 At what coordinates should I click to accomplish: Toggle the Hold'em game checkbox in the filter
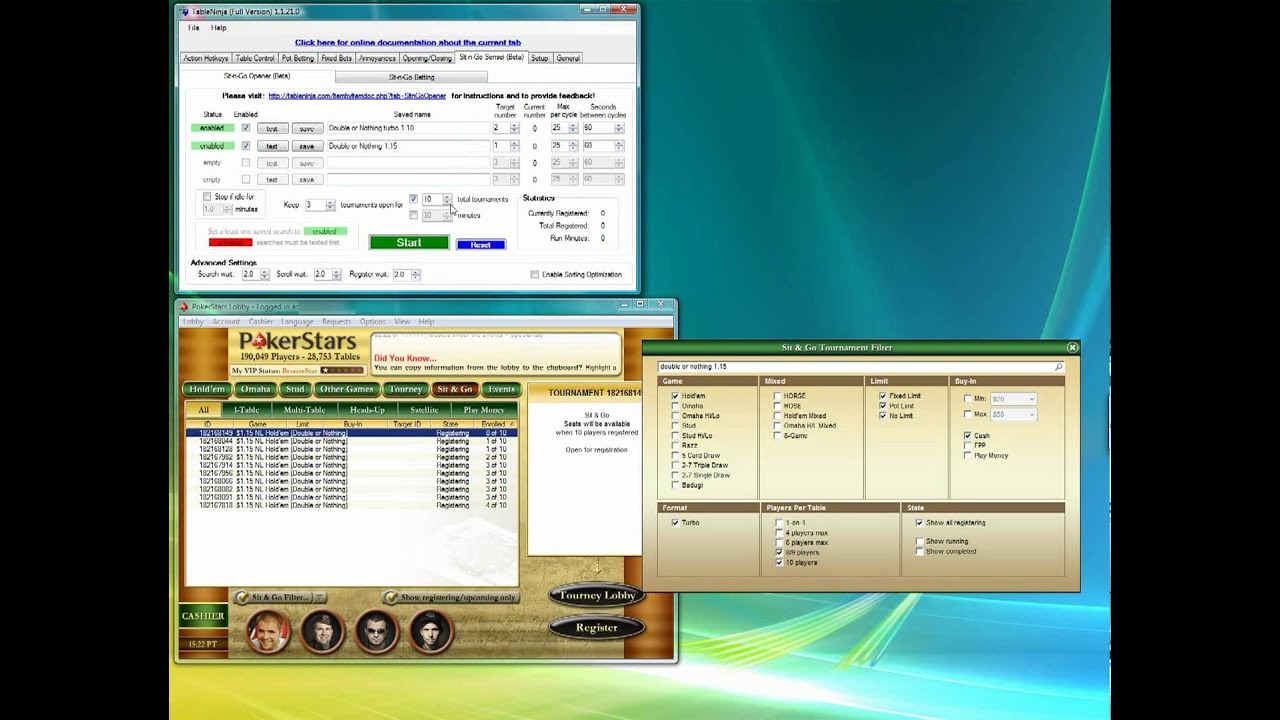[675, 396]
